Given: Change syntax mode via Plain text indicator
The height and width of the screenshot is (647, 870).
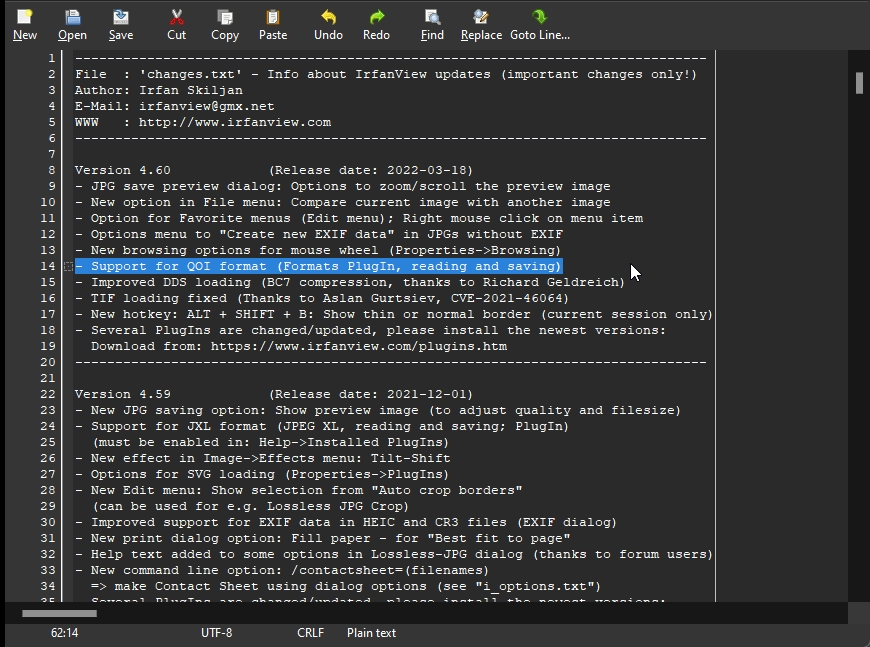Looking at the screenshot, I should point(370,632).
